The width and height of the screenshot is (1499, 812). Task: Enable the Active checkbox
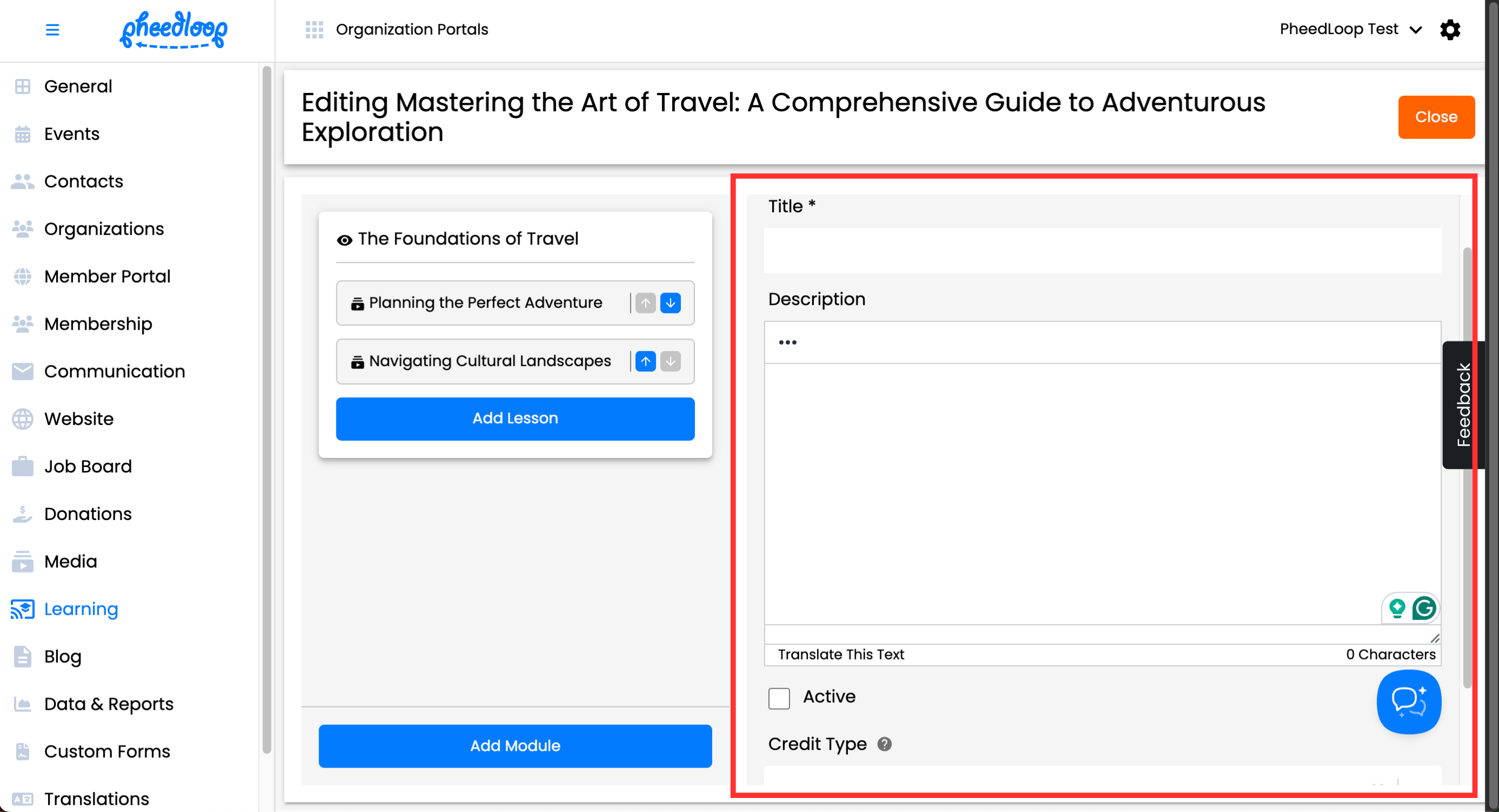[x=779, y=697]
